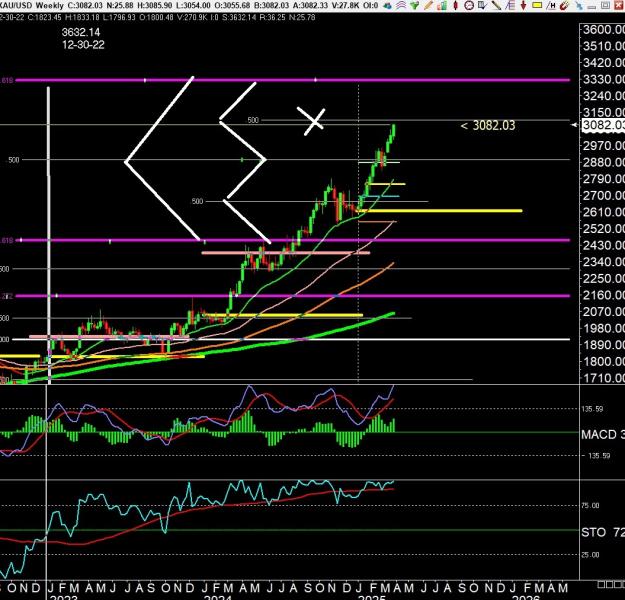Click the C:3082.03 close value in header
Screen dimensions: 625x600
point(85,6)
